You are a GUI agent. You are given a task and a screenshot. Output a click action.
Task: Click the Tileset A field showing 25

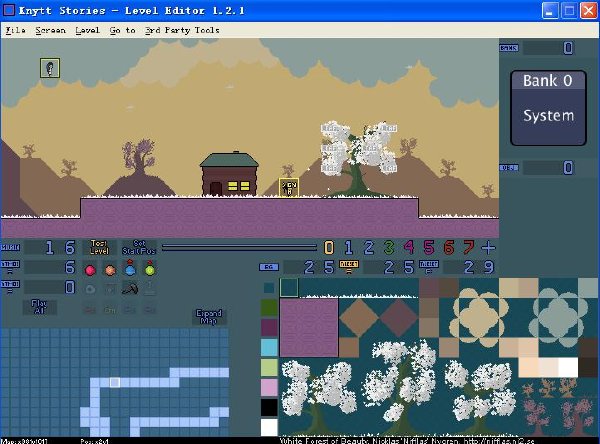pyautogui.click(x=389, y=267)
